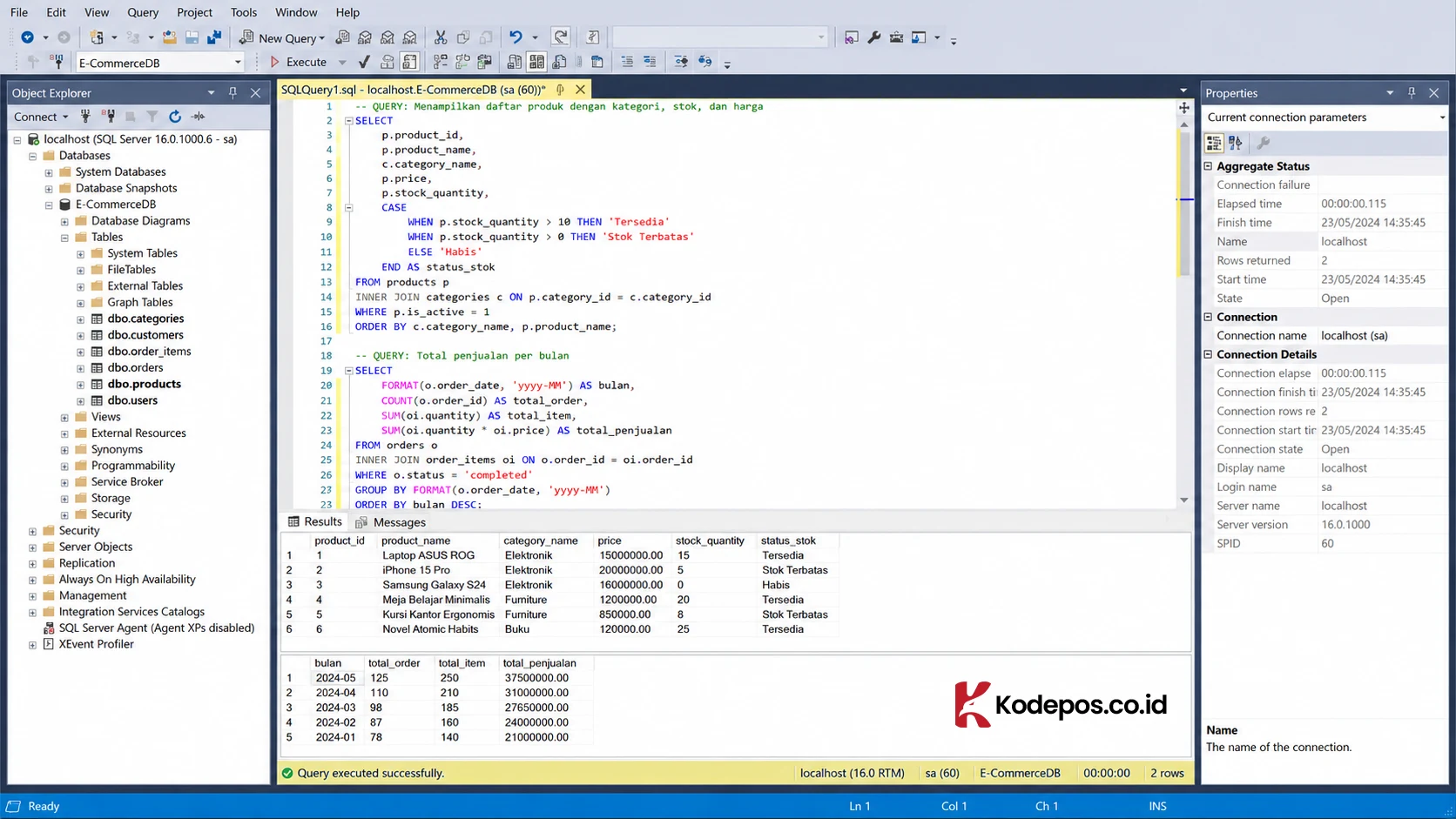
Task: Click the Increase Indent icon
Action: [650, 62]
